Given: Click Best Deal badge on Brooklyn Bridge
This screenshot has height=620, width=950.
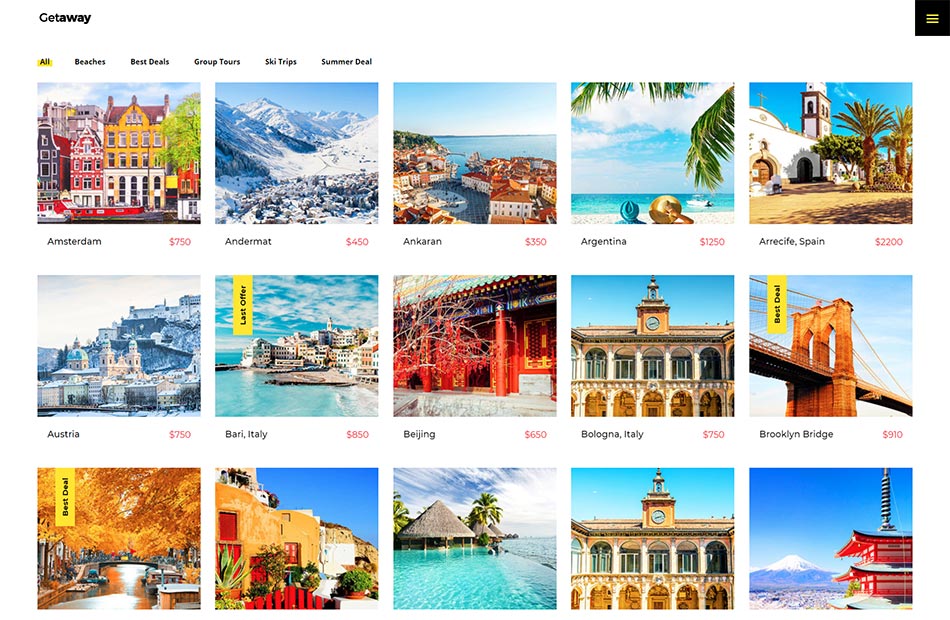Looking at the screenshot, I should [777, 306].
